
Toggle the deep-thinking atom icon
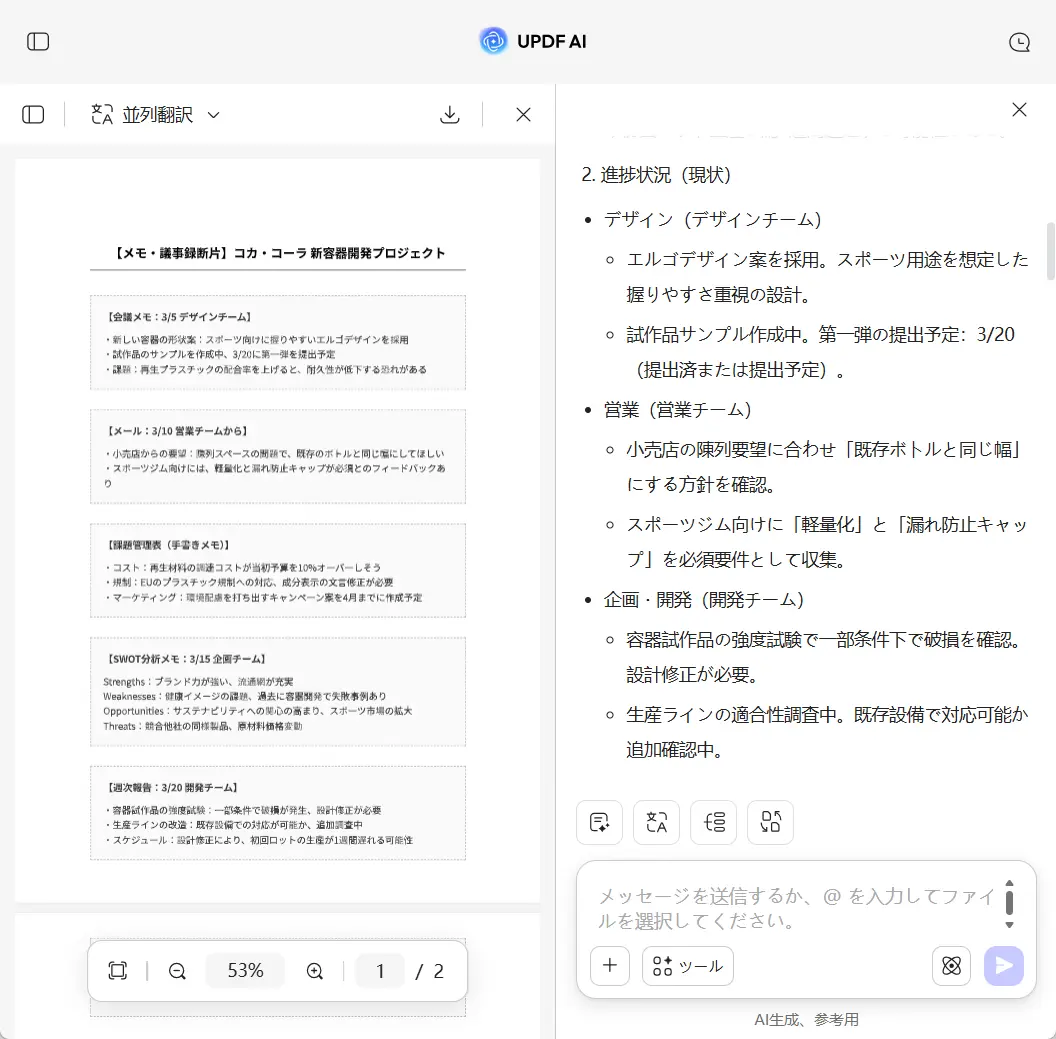(951, 966)
